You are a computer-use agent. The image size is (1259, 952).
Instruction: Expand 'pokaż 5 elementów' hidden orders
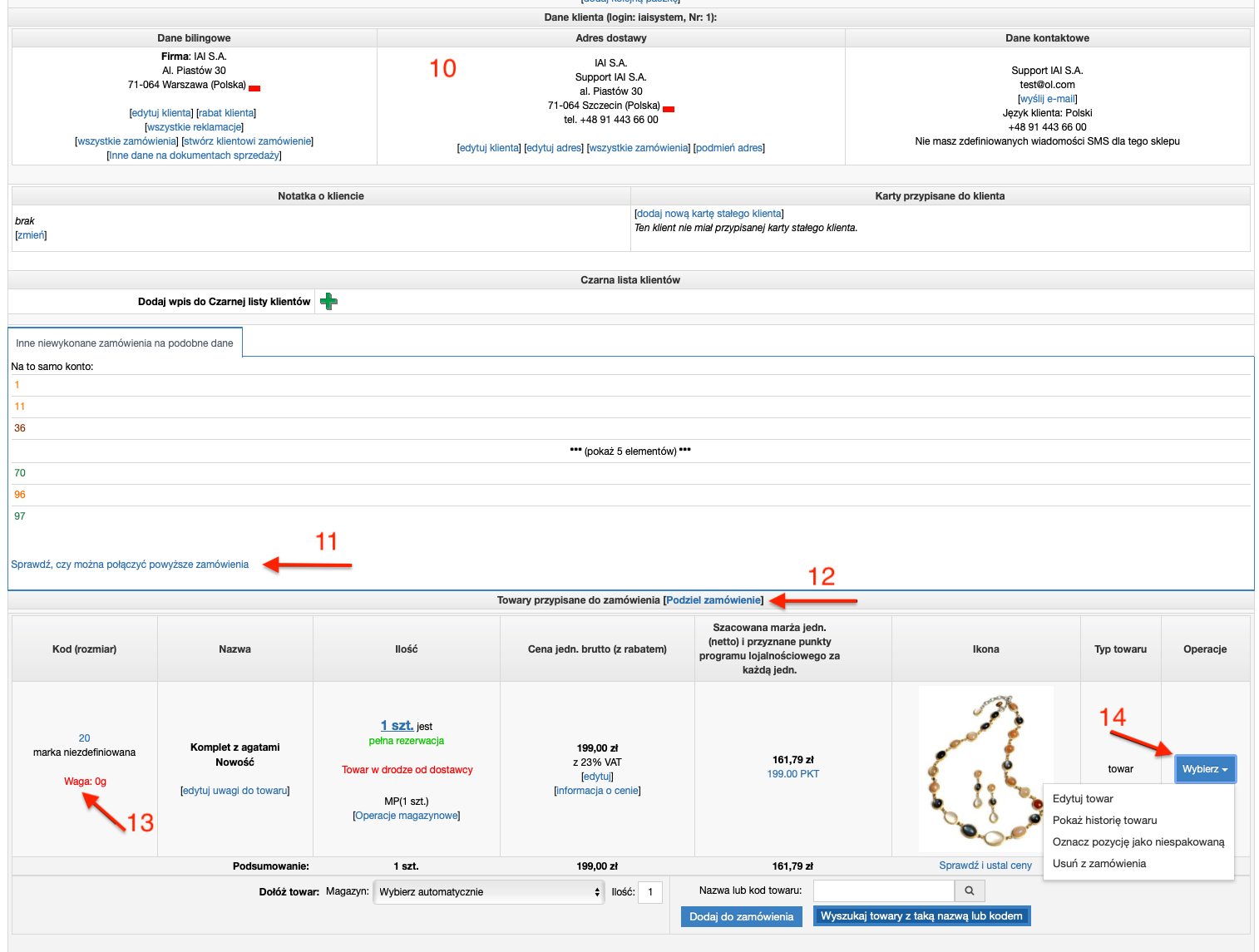pos(630,451)
